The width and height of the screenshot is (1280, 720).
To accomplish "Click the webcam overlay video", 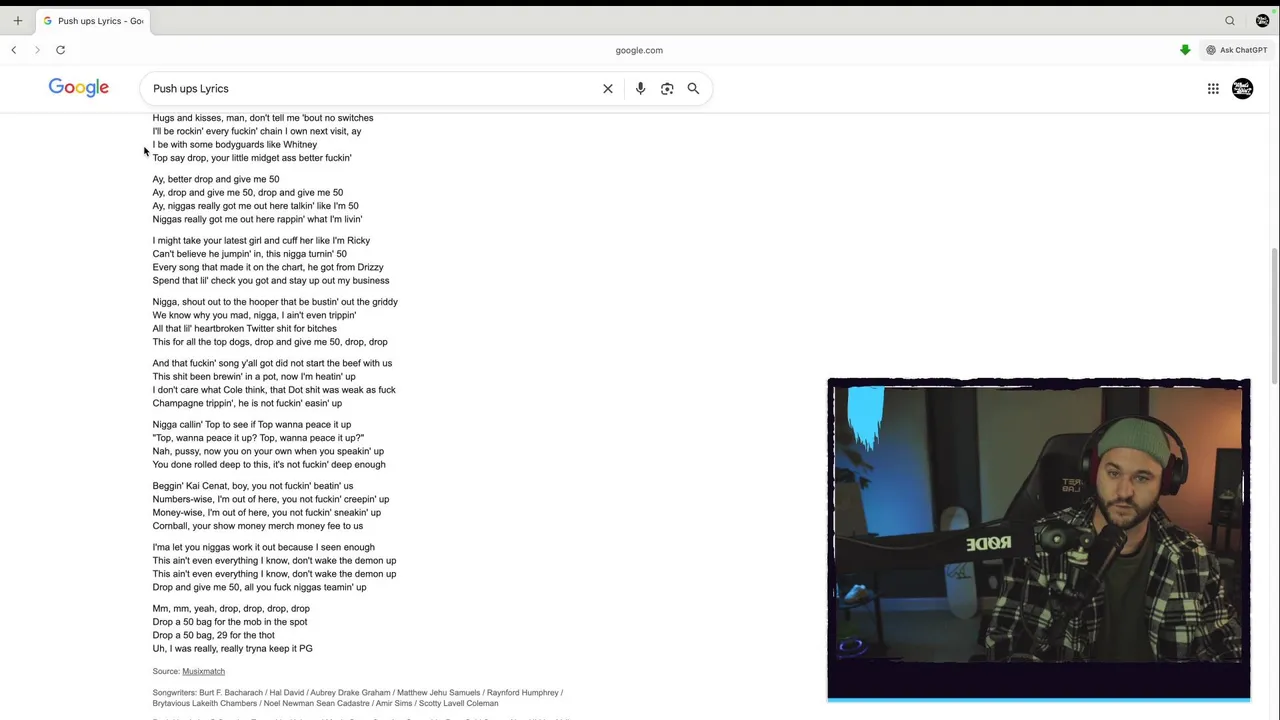I will coord(1039,540).
